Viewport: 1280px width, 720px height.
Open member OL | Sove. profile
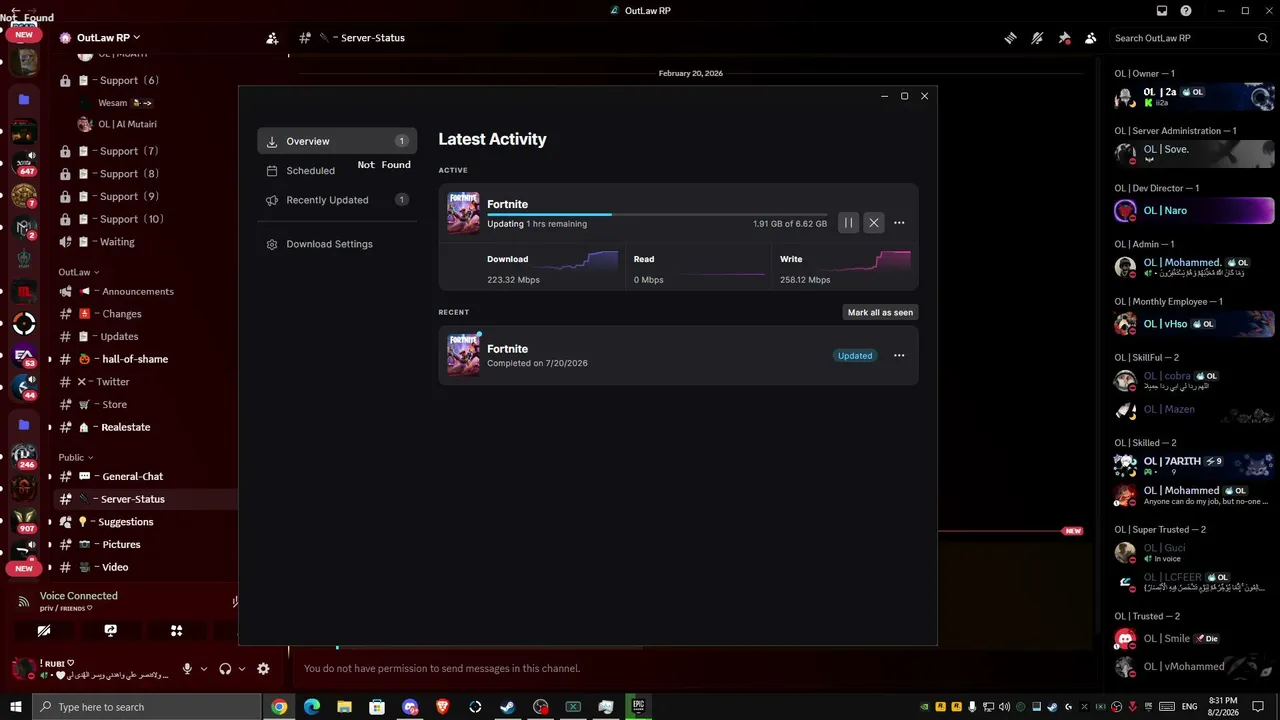point(1194,153)
